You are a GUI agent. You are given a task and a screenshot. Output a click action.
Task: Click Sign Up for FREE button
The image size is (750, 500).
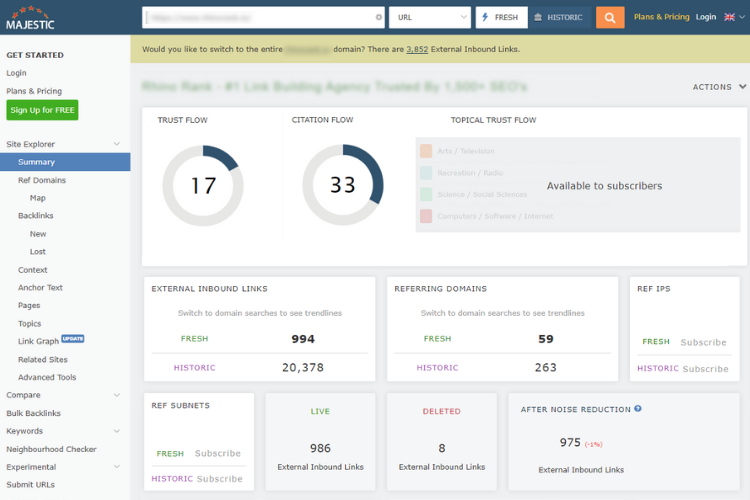[x=42, y=110]
